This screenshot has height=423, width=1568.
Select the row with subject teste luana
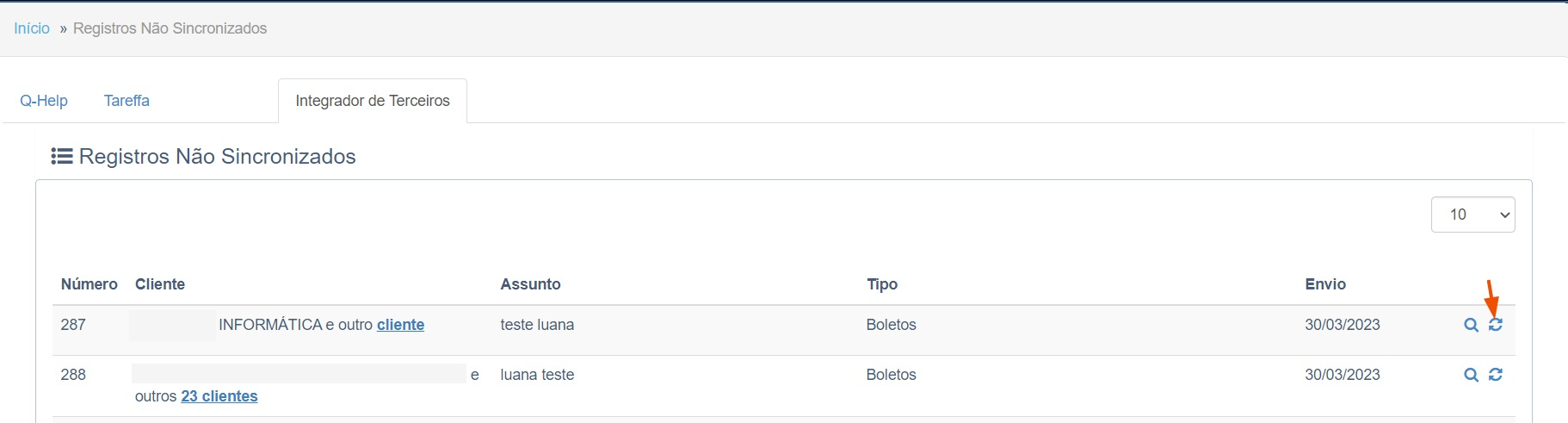(x=784, y=330)
